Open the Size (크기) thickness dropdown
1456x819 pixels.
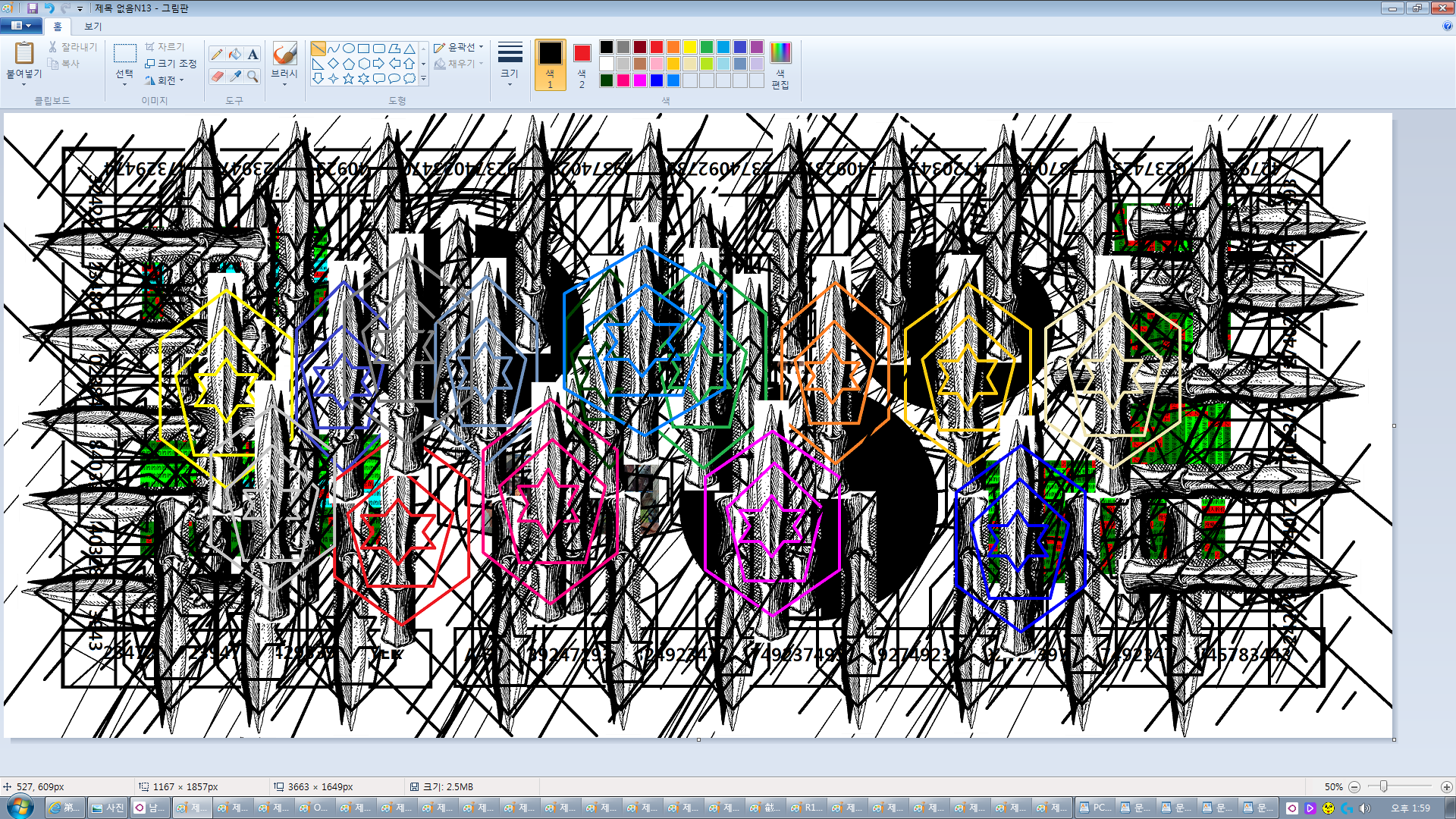point(510,64)
